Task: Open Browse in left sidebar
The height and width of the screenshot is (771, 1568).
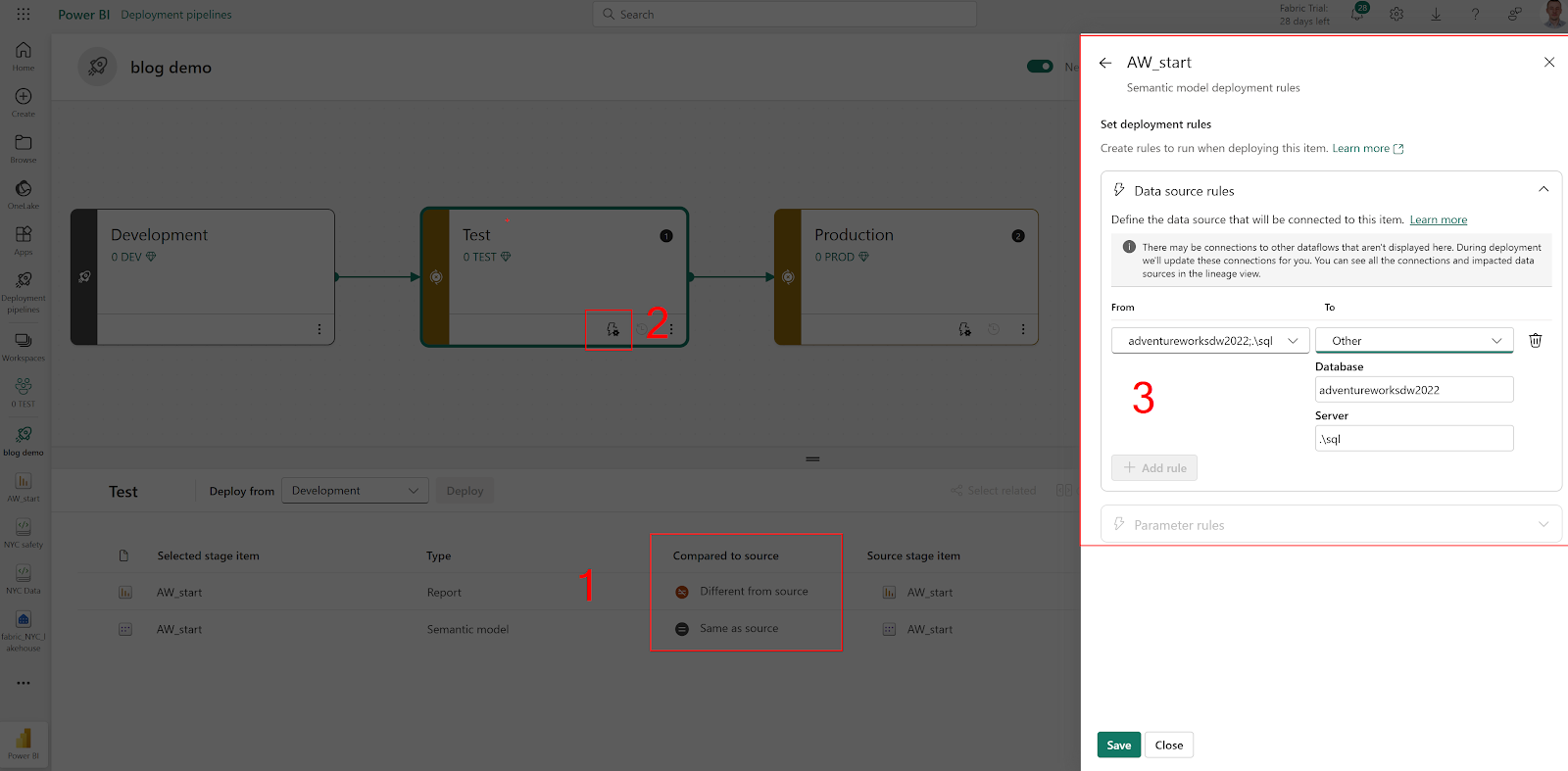Action: [x=24, y=148]
